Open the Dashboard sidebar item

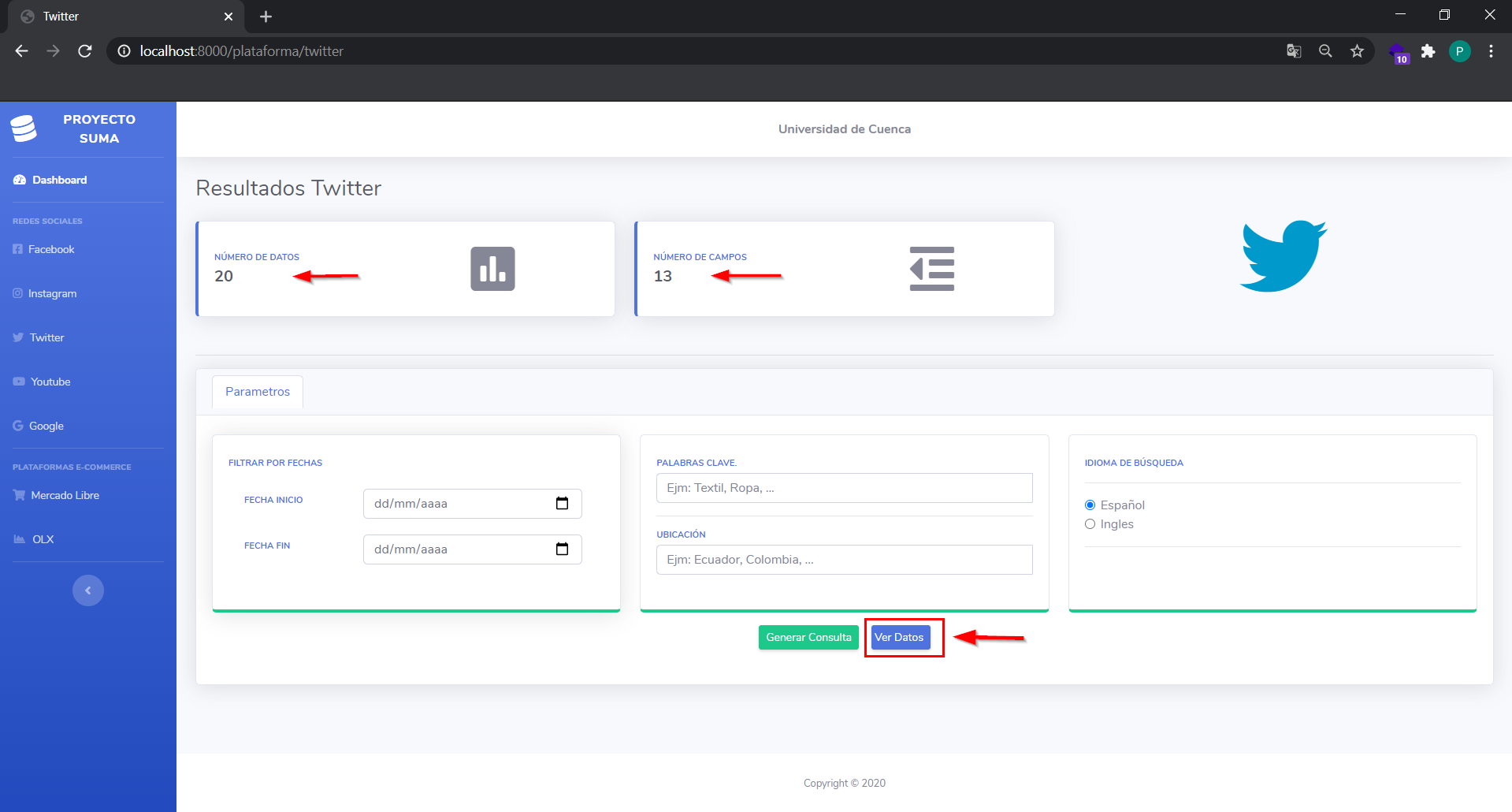click(50, 180)
